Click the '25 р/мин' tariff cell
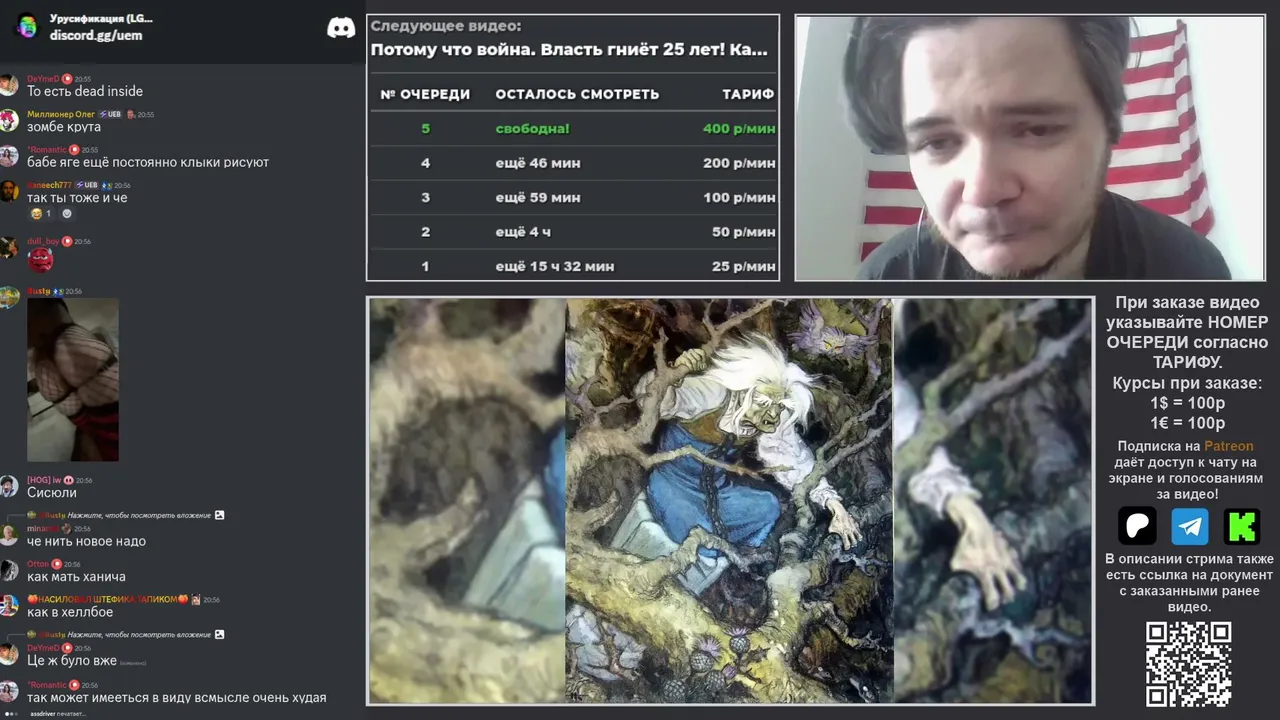1280x720 pixels. (x=743, y=266)
